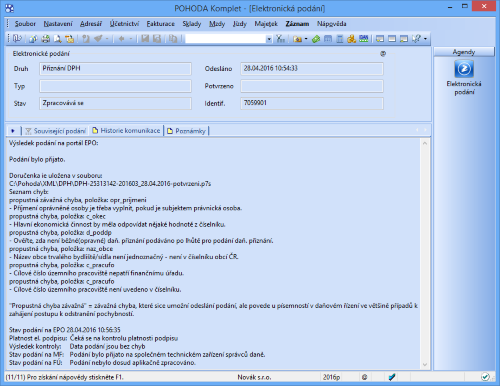
Task: Expand the toolbar search combo box
Action: pyautogui.click(x=269, y=39)
